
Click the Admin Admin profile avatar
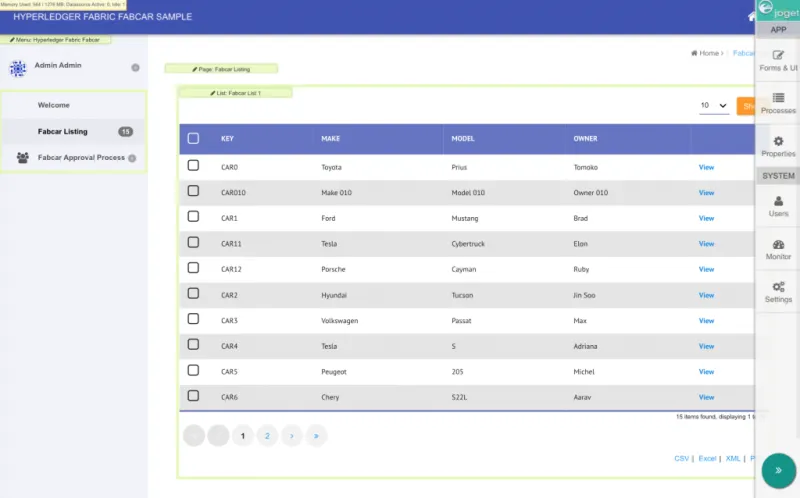point(17,68)
